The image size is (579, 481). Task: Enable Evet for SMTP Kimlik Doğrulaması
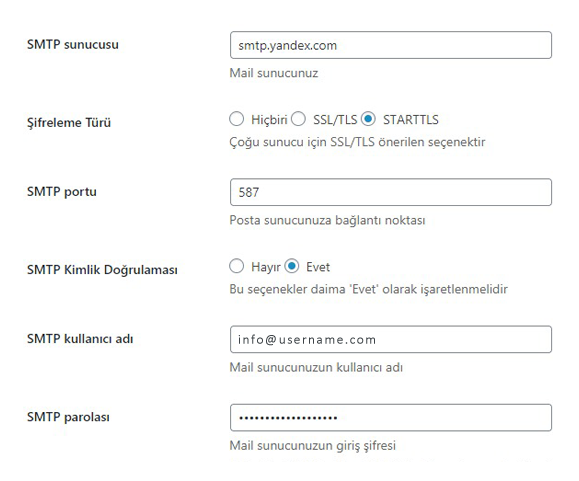tap(292, 266)
